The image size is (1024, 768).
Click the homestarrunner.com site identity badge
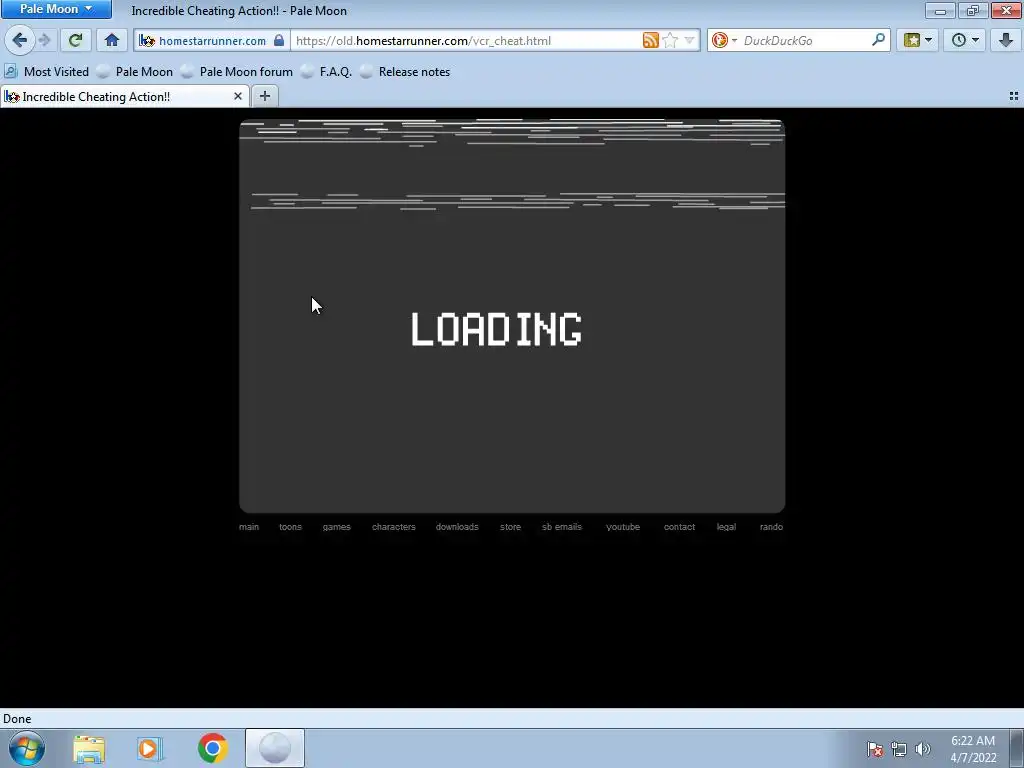pyautogui.click(x=204, y=40)
